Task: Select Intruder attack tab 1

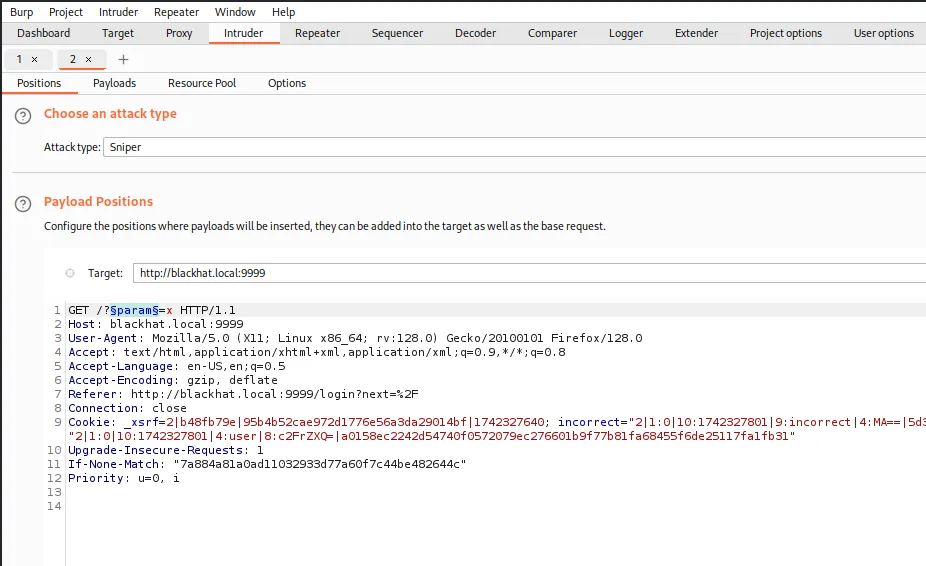Action: coord(19,59)
